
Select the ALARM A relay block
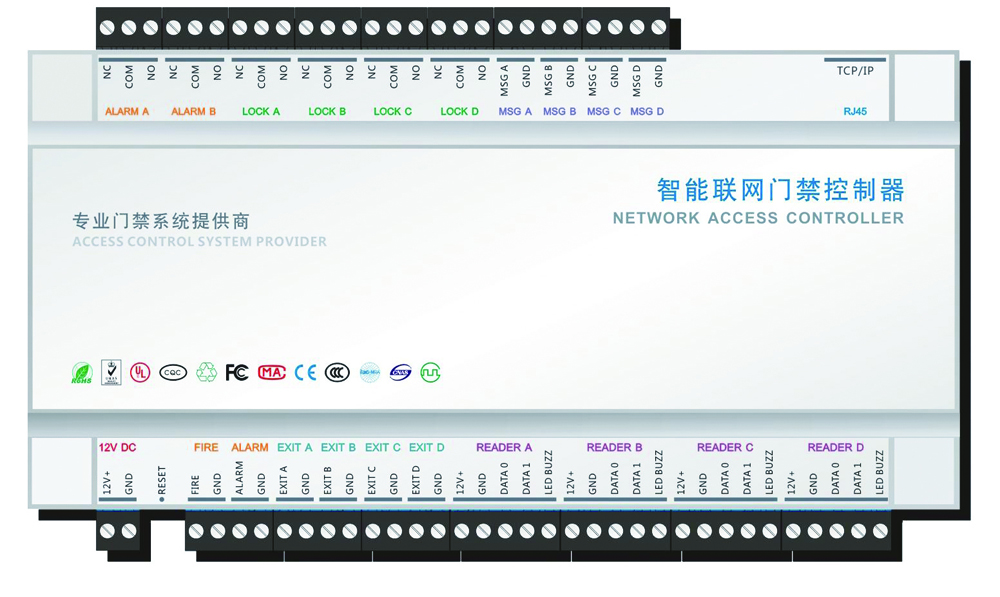127,111
